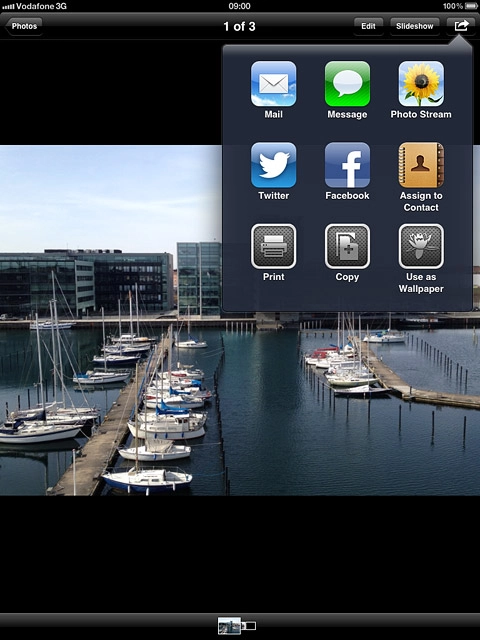Copy the photo with the Copy icon
The width and height of the screenshot is (480, 640).
click(x=347, y=246)
